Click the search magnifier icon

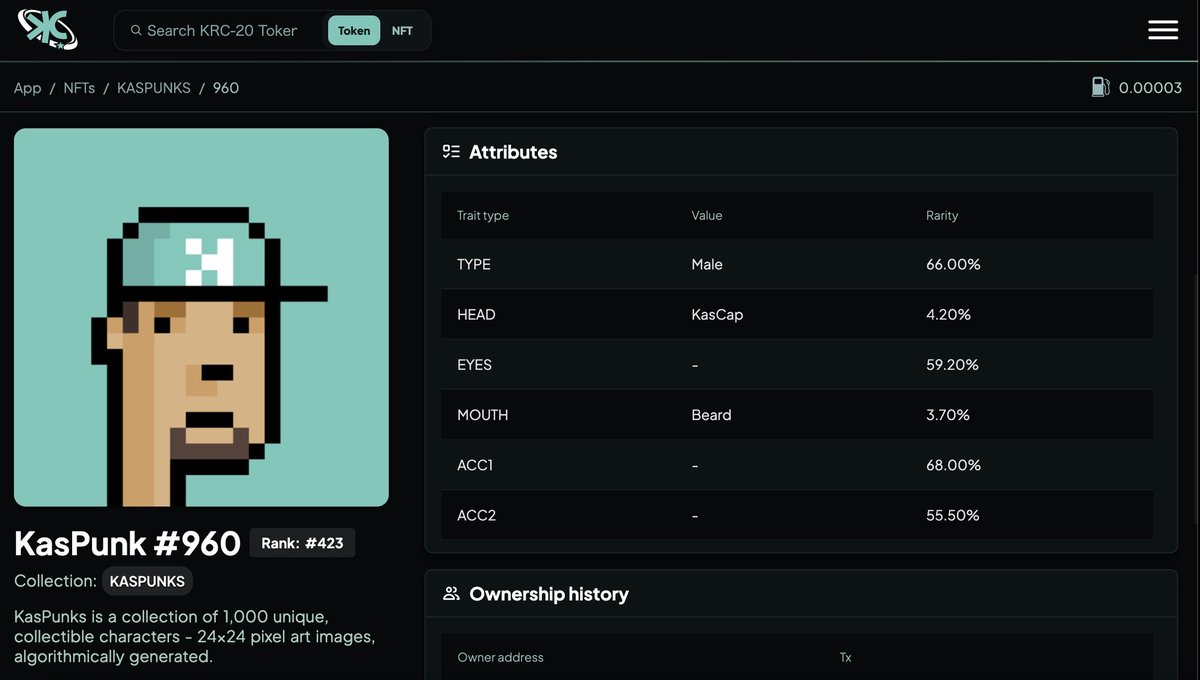(x=136, y=30)
